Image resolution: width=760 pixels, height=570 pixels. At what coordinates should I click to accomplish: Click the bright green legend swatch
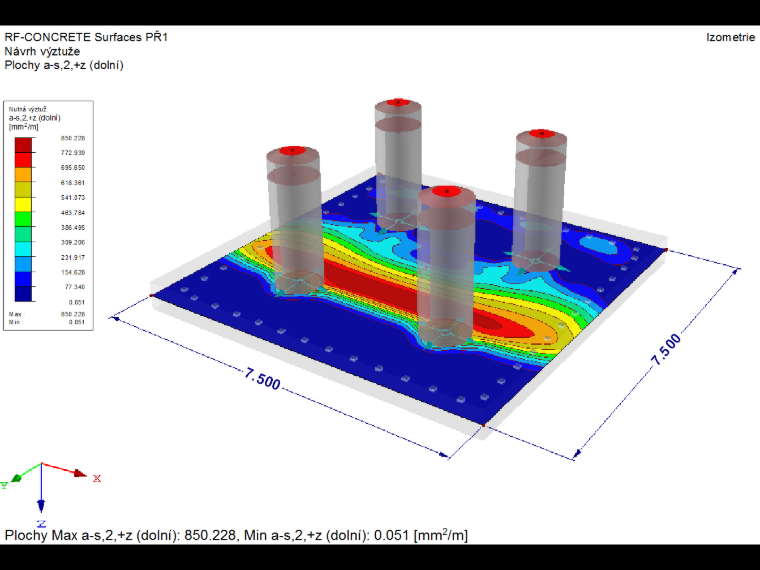[x=23, y=220]
